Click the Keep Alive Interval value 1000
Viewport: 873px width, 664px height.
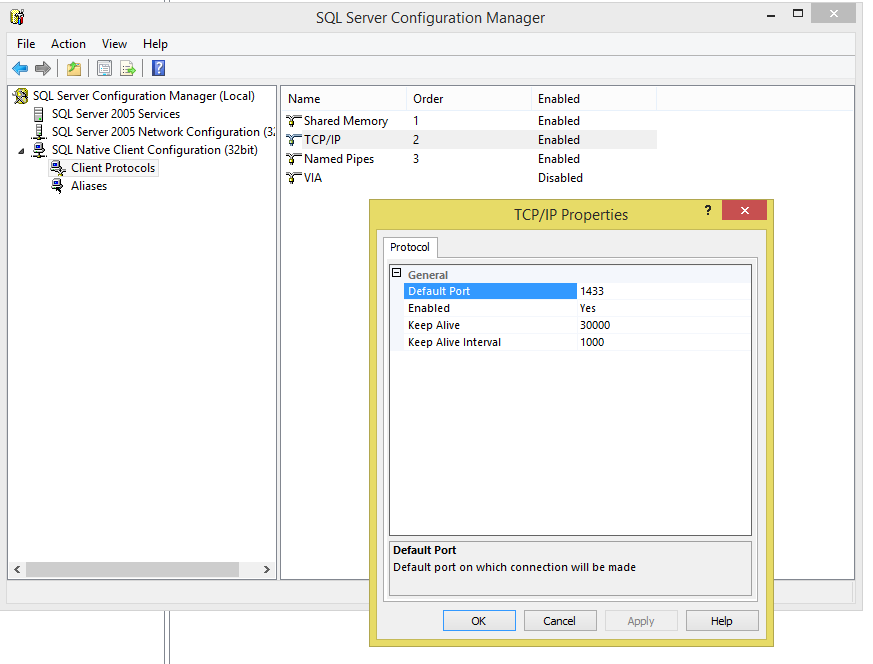pos(592,342)
